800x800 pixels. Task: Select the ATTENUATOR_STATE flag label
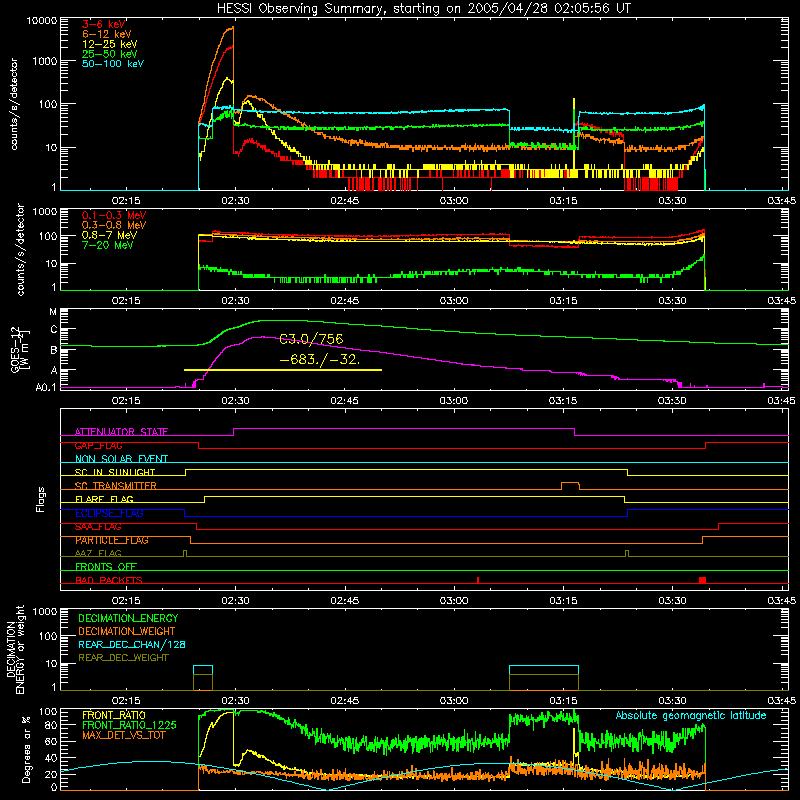click(x=121, y=432)
